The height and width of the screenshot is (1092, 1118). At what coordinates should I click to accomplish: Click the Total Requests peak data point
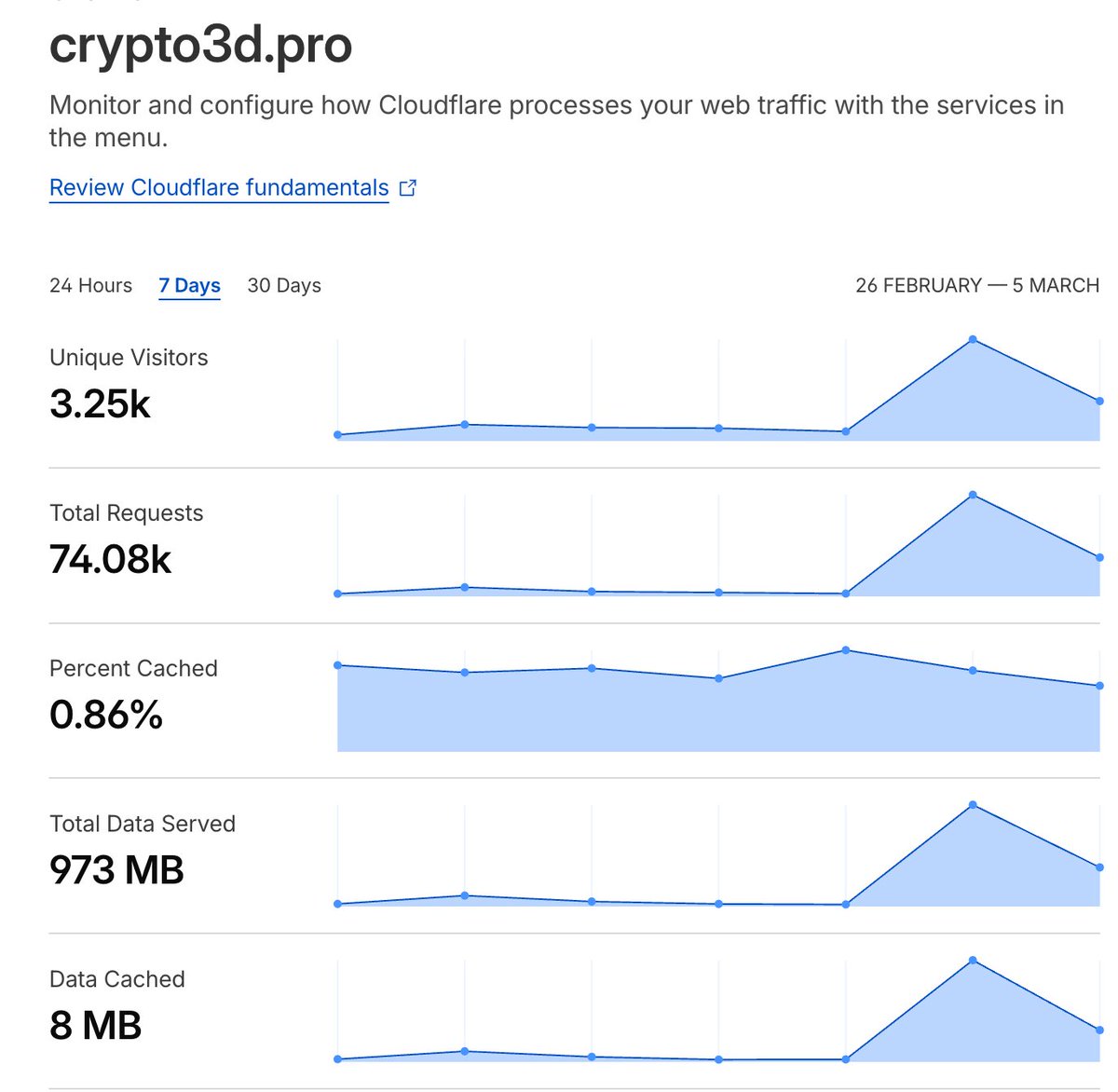pyautogui.click(x=973, y=495)
